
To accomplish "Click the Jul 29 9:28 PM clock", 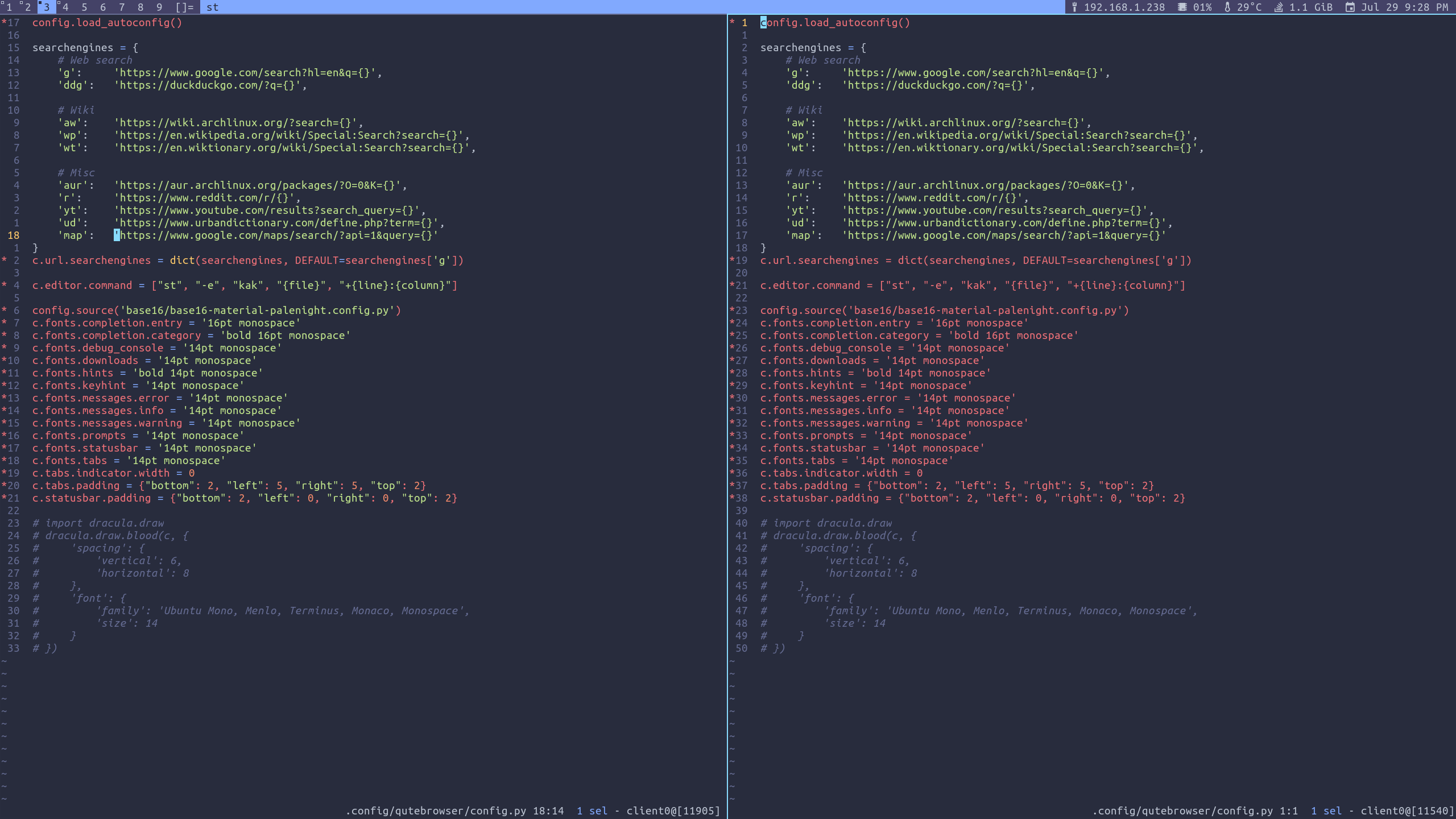I will (1404, 7).
